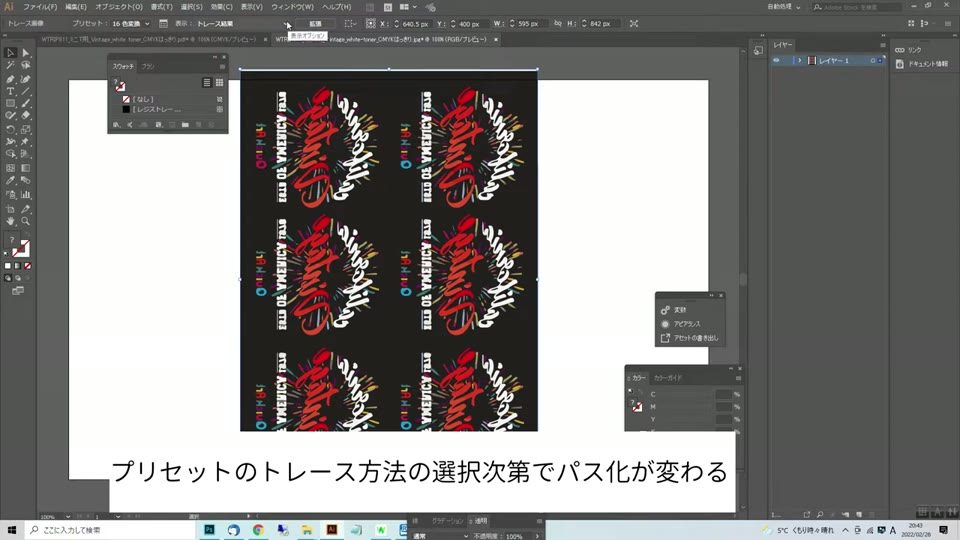This screenshot has height=540, width=960.
Task: Select the Rotate tool
Action: click(10, 130)
